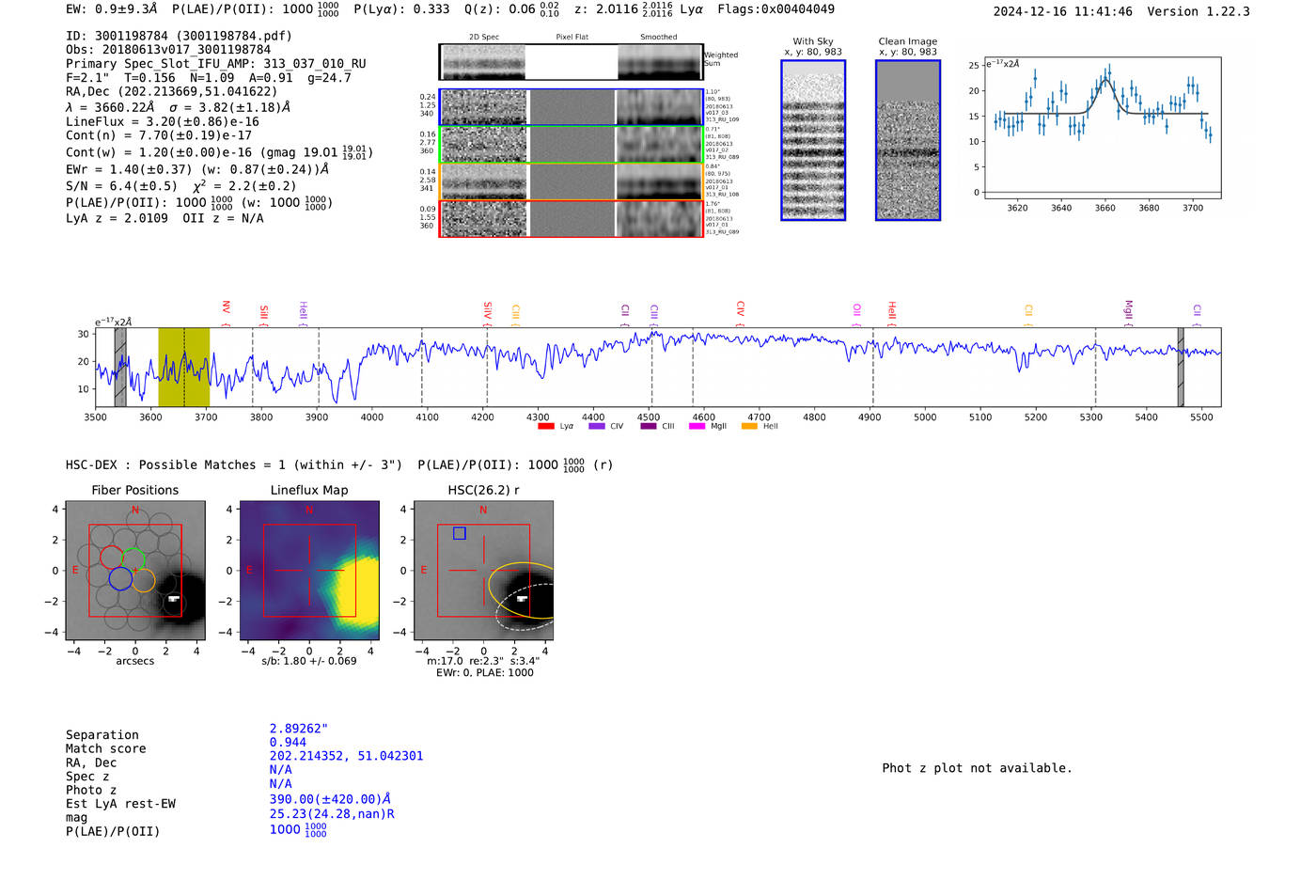Open the Clean Image thumbnail
Viewport: 1316px width, 896px height.
tap(907, 140)
